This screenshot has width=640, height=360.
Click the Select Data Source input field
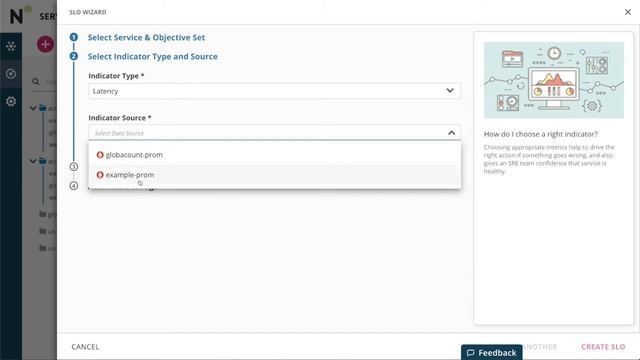[x=274, y=133]
